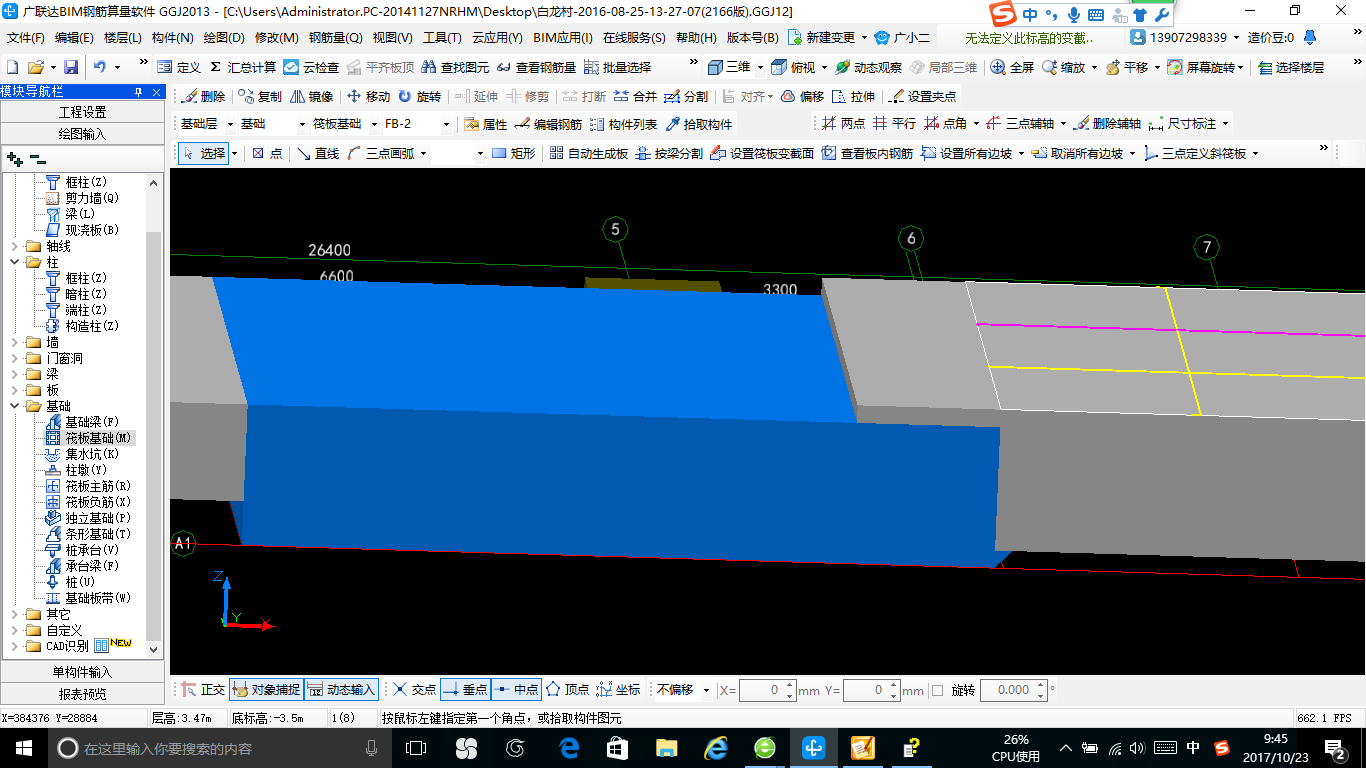Click 拾取构件 pick component tool

coord(698,124)
